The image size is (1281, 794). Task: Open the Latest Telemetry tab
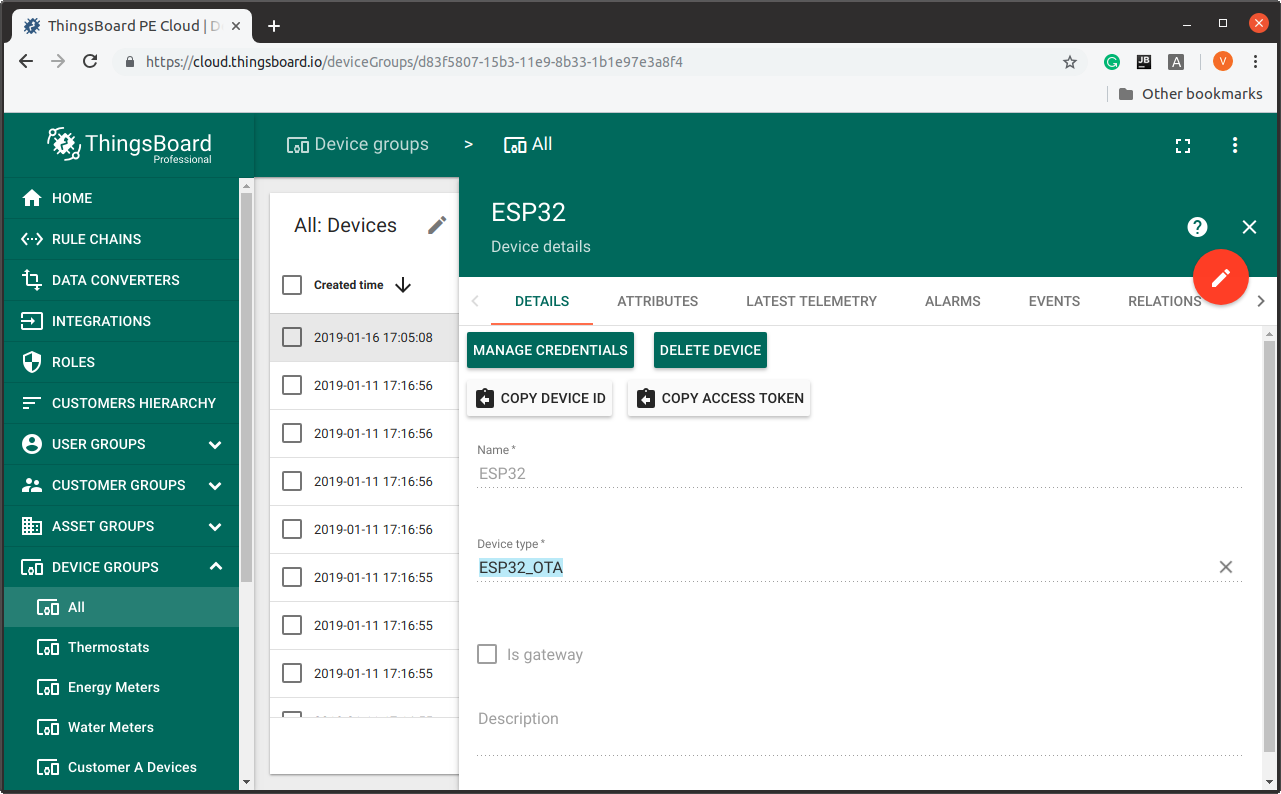811,301
